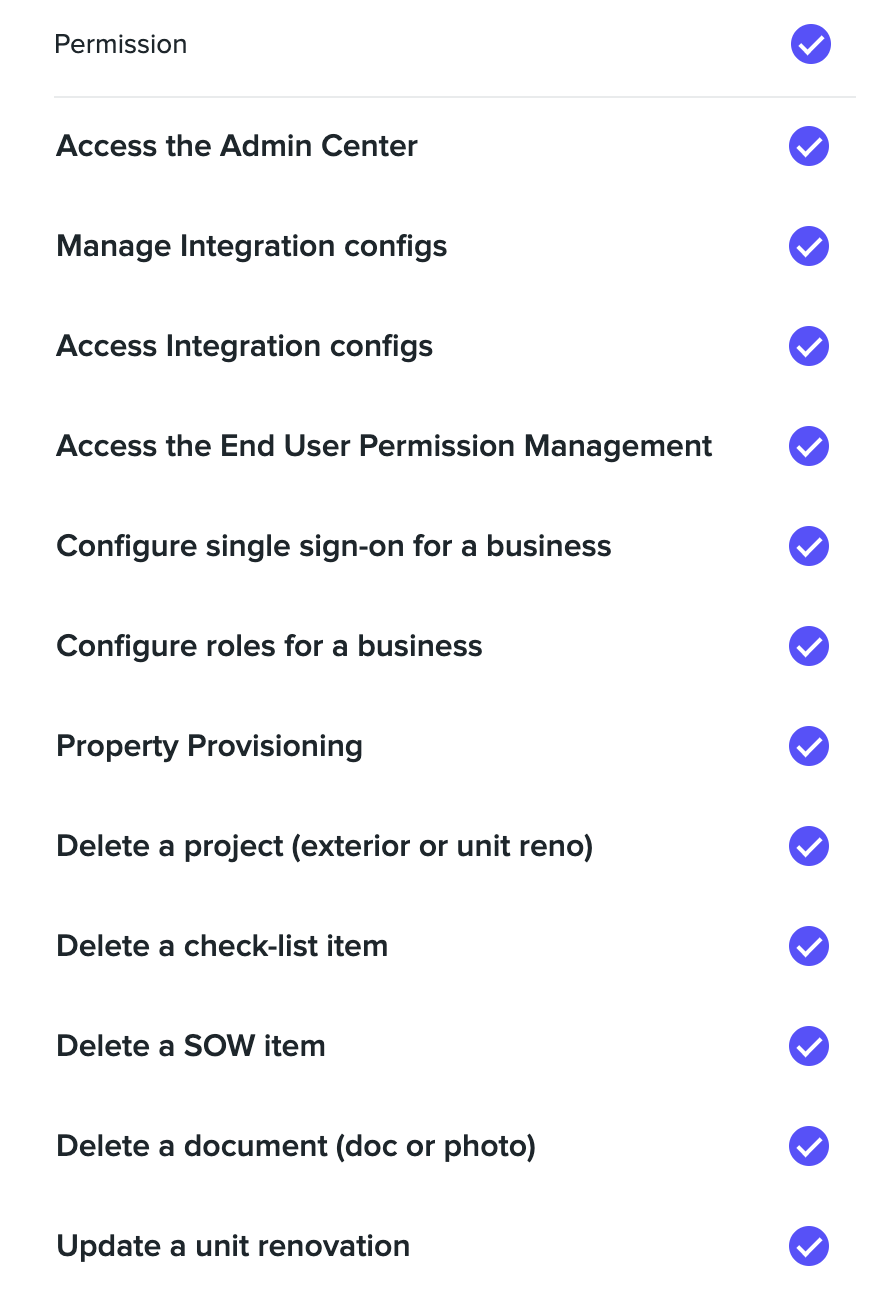Uncheck the Update a unit renovation permission

(x=809, y=1246)
